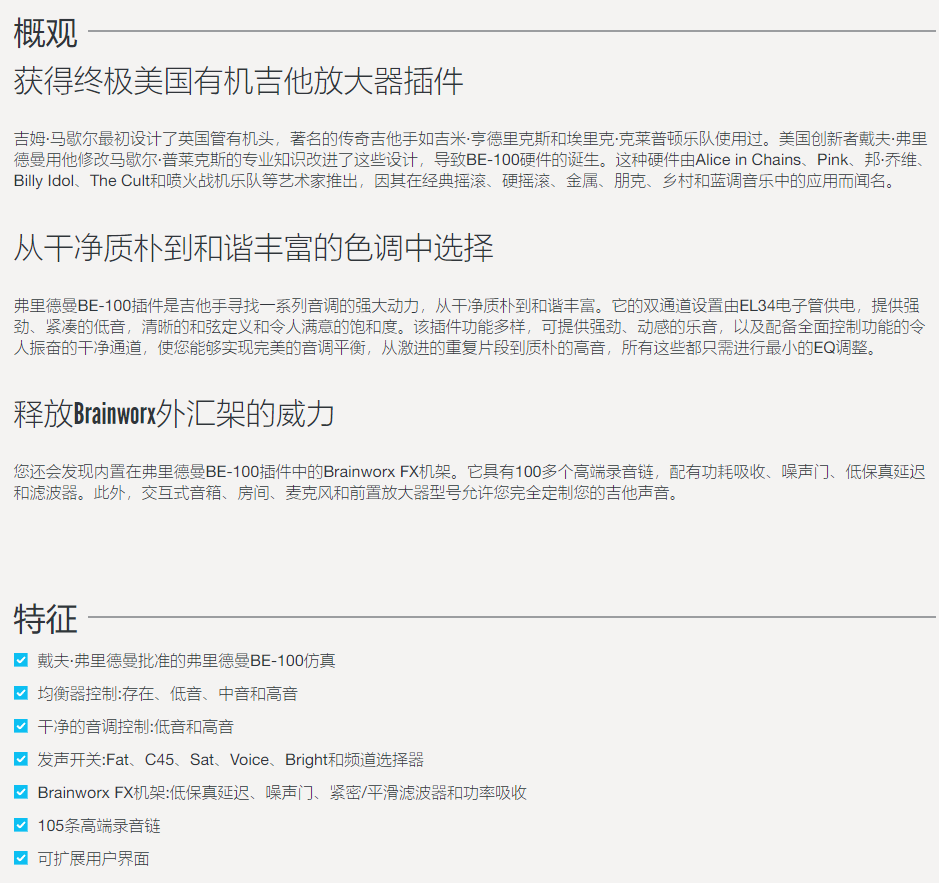Click the feature text starting with 发声开关:Fat
Image resolution: width=939 pixels, height=883 pixels.
231,759
